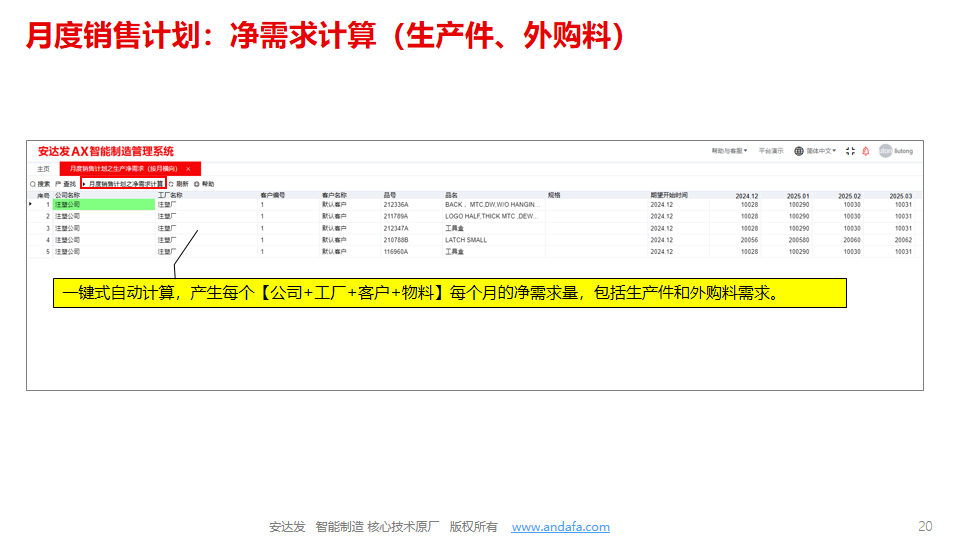Open the 帮助 help toolbar icon

[x=197, y=184]
